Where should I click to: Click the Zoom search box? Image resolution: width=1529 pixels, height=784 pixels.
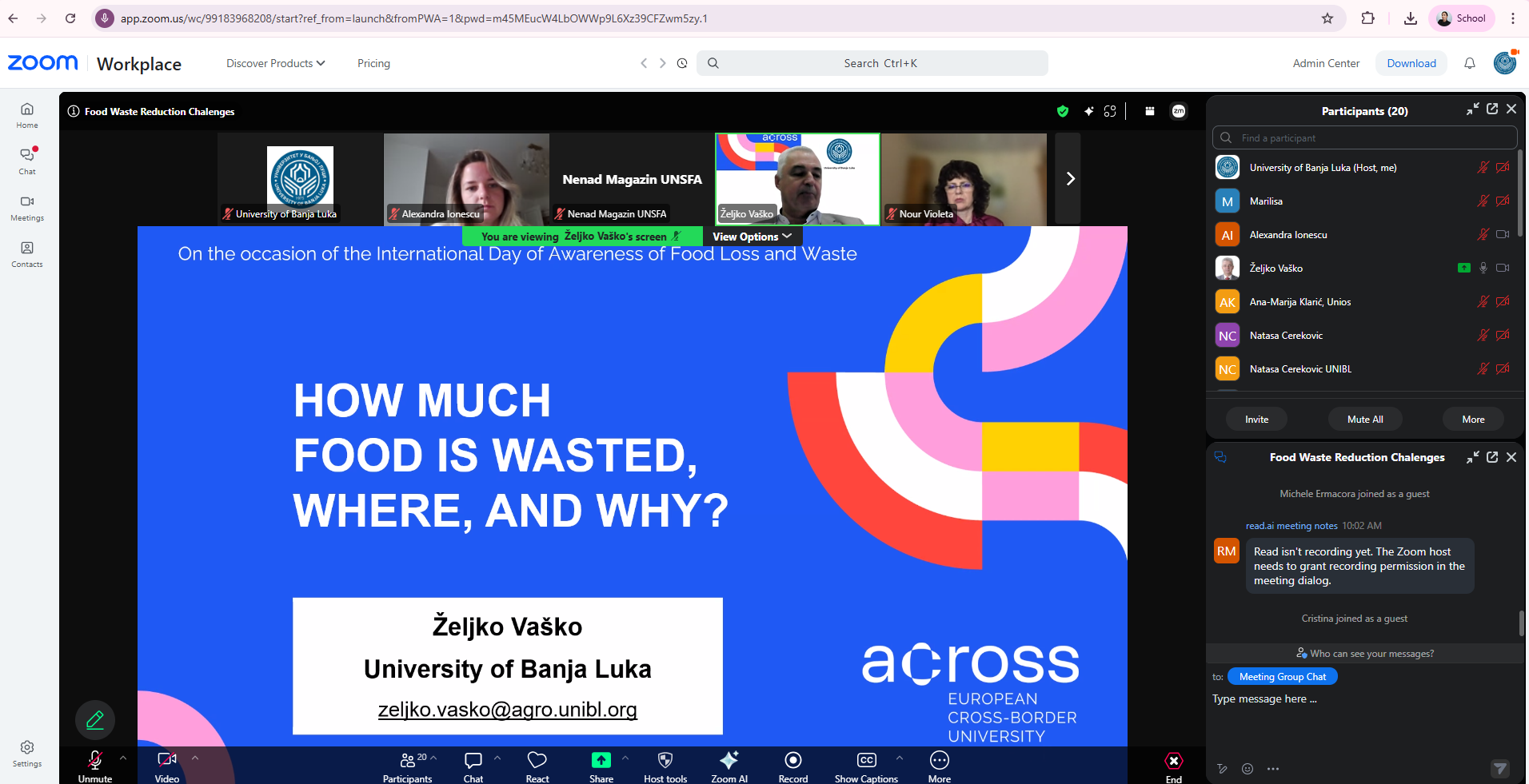click(x=872, y=63)
